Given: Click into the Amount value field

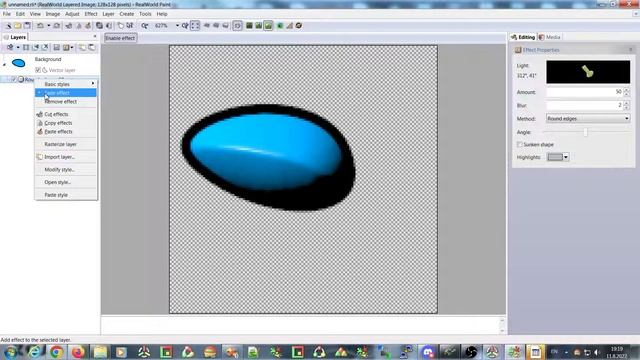Looking at the screenshot, I should click(584, 92).
